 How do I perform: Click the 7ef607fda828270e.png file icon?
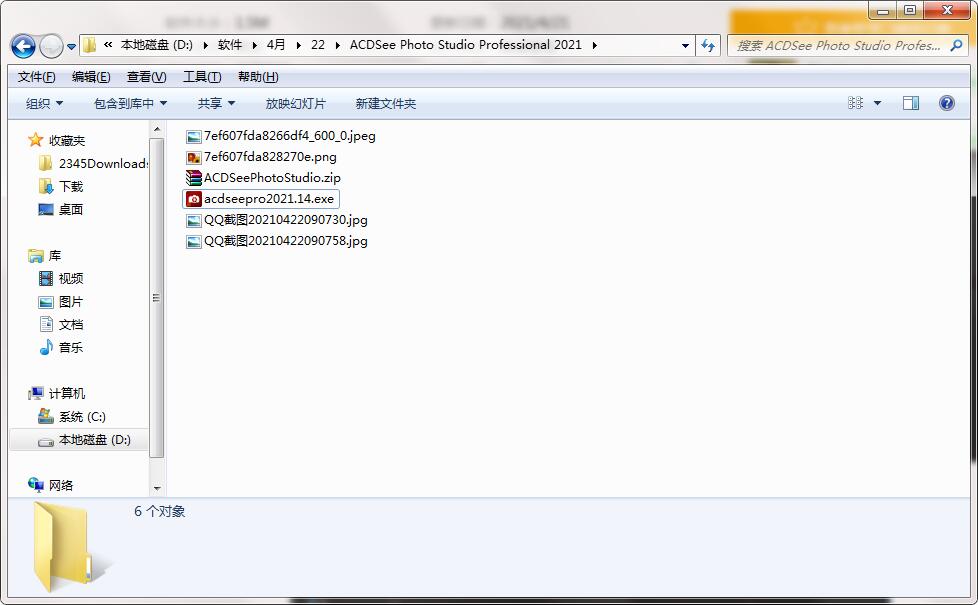point(194,157)
